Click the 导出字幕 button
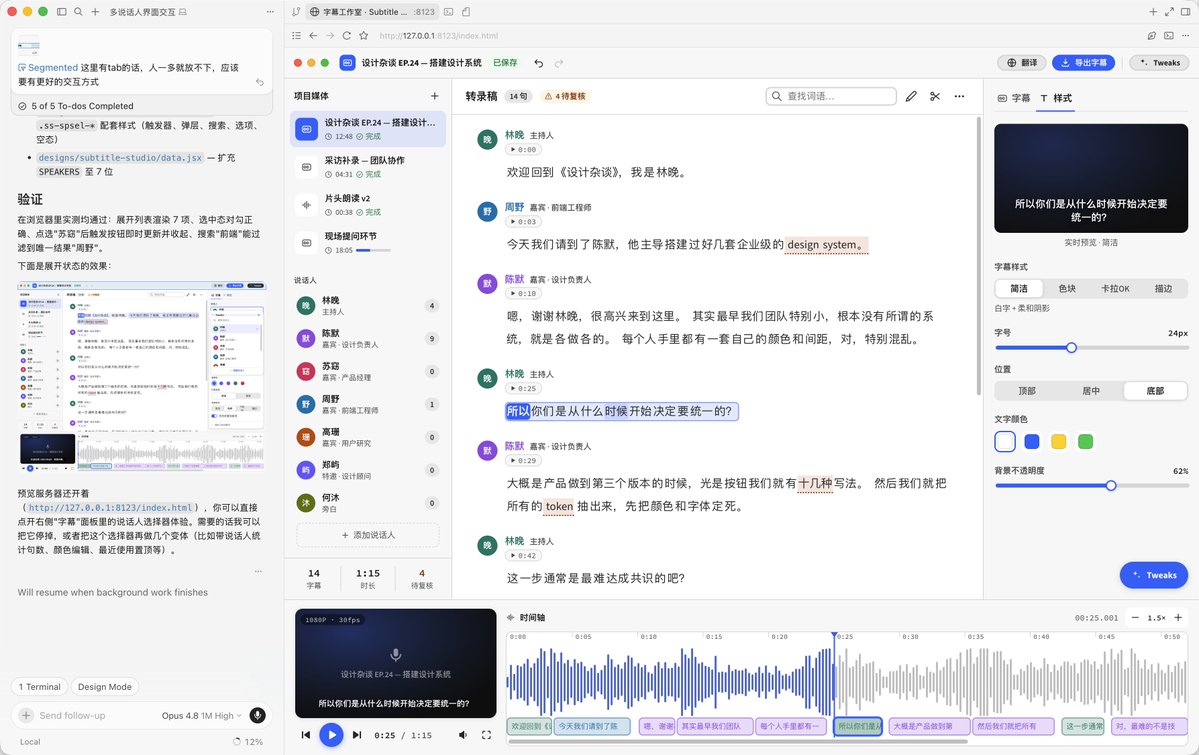 pos(1084,63)
